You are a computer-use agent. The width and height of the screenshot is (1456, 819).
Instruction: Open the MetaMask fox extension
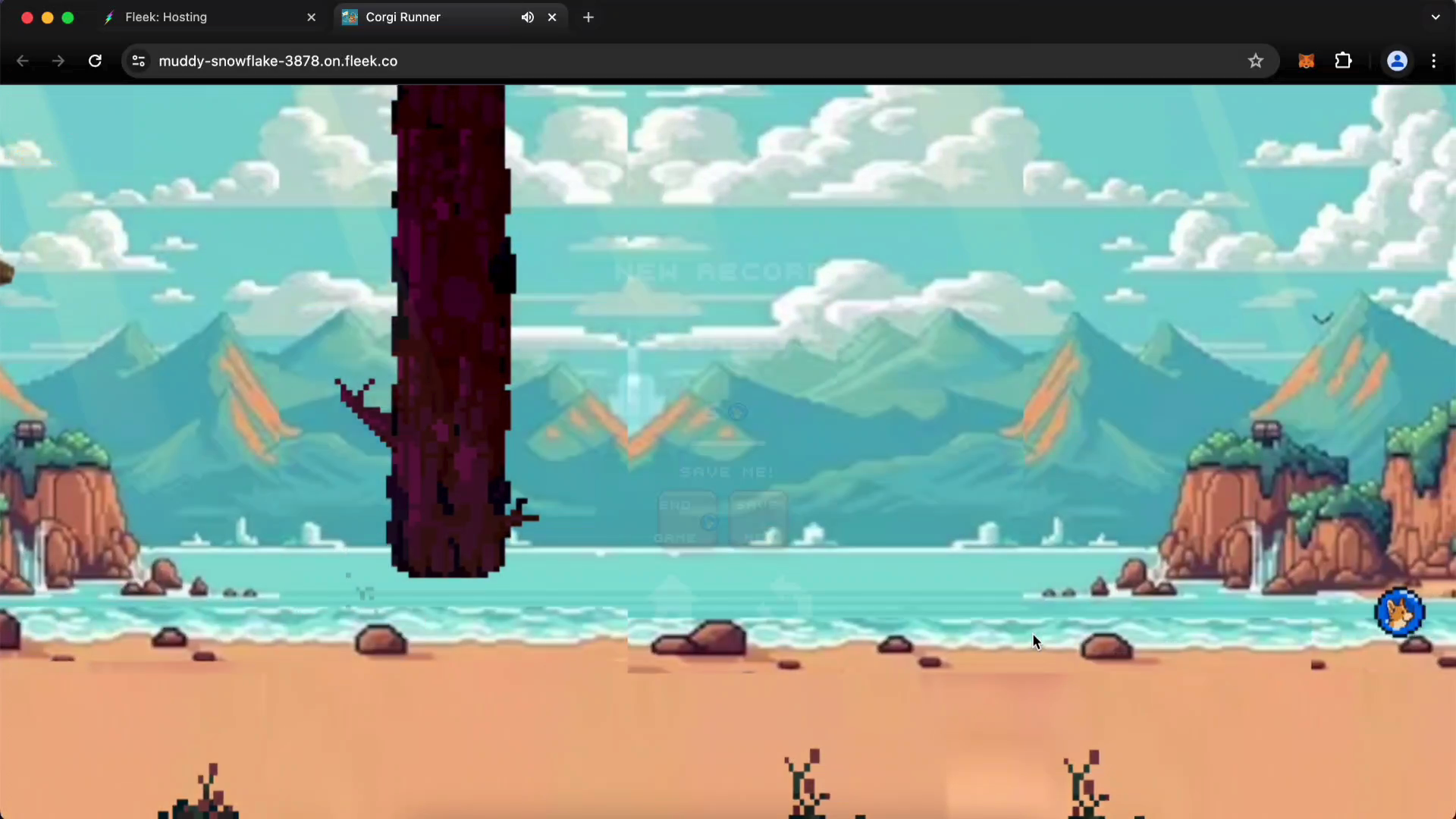1306,61
